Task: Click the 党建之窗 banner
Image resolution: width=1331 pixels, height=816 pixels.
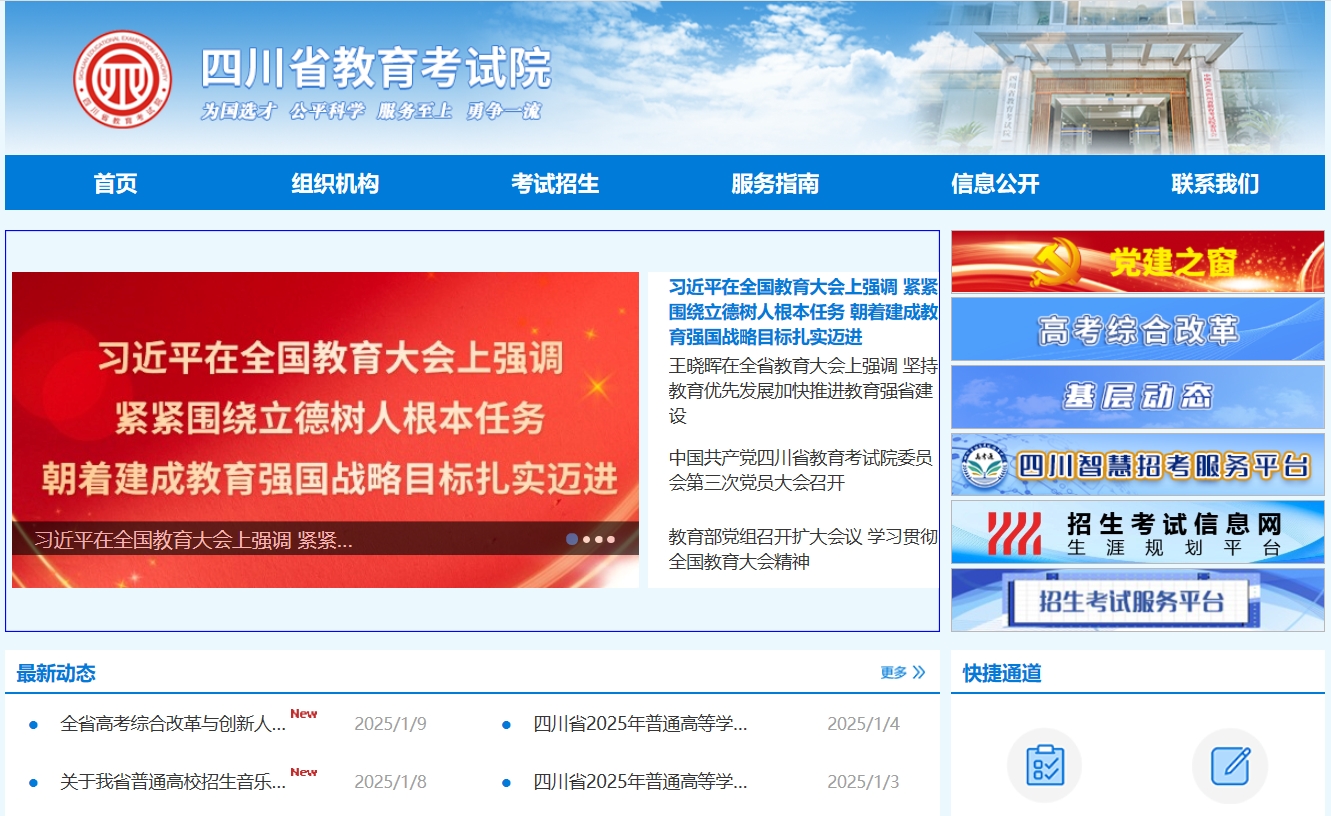Action: [1137, 262]
